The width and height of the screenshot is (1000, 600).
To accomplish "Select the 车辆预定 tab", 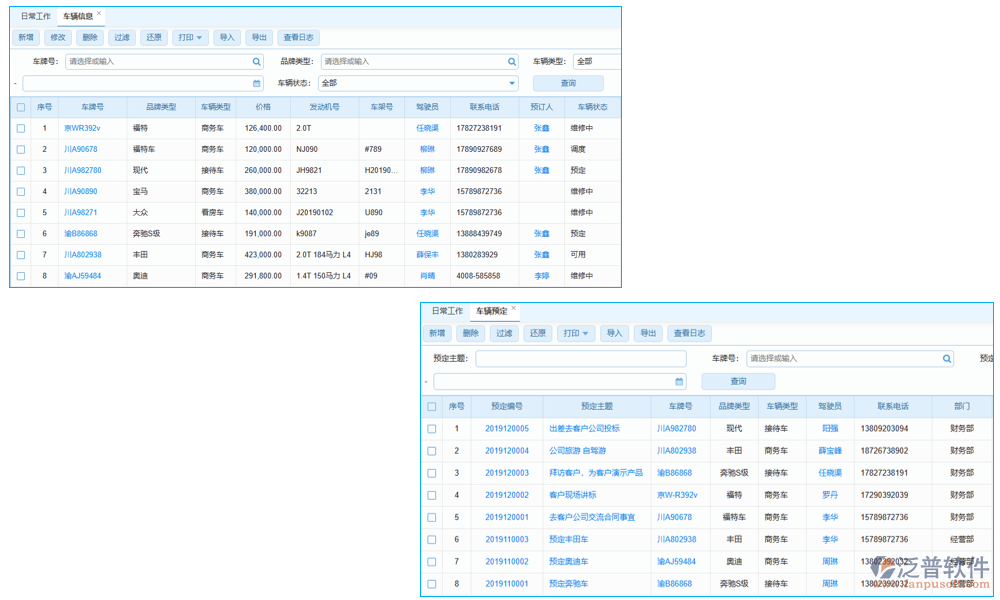I will click(491, 312).
